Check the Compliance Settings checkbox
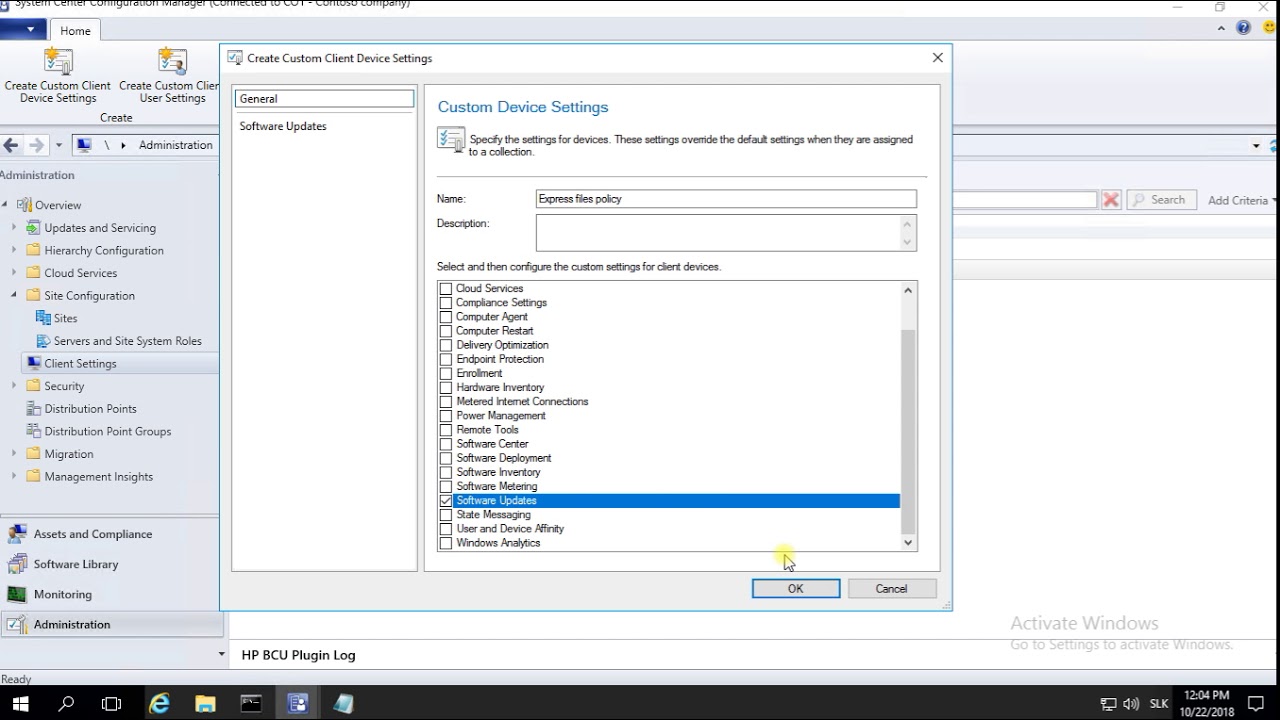The width and height of the screenshot is (1280, 720). pos(446,303)
